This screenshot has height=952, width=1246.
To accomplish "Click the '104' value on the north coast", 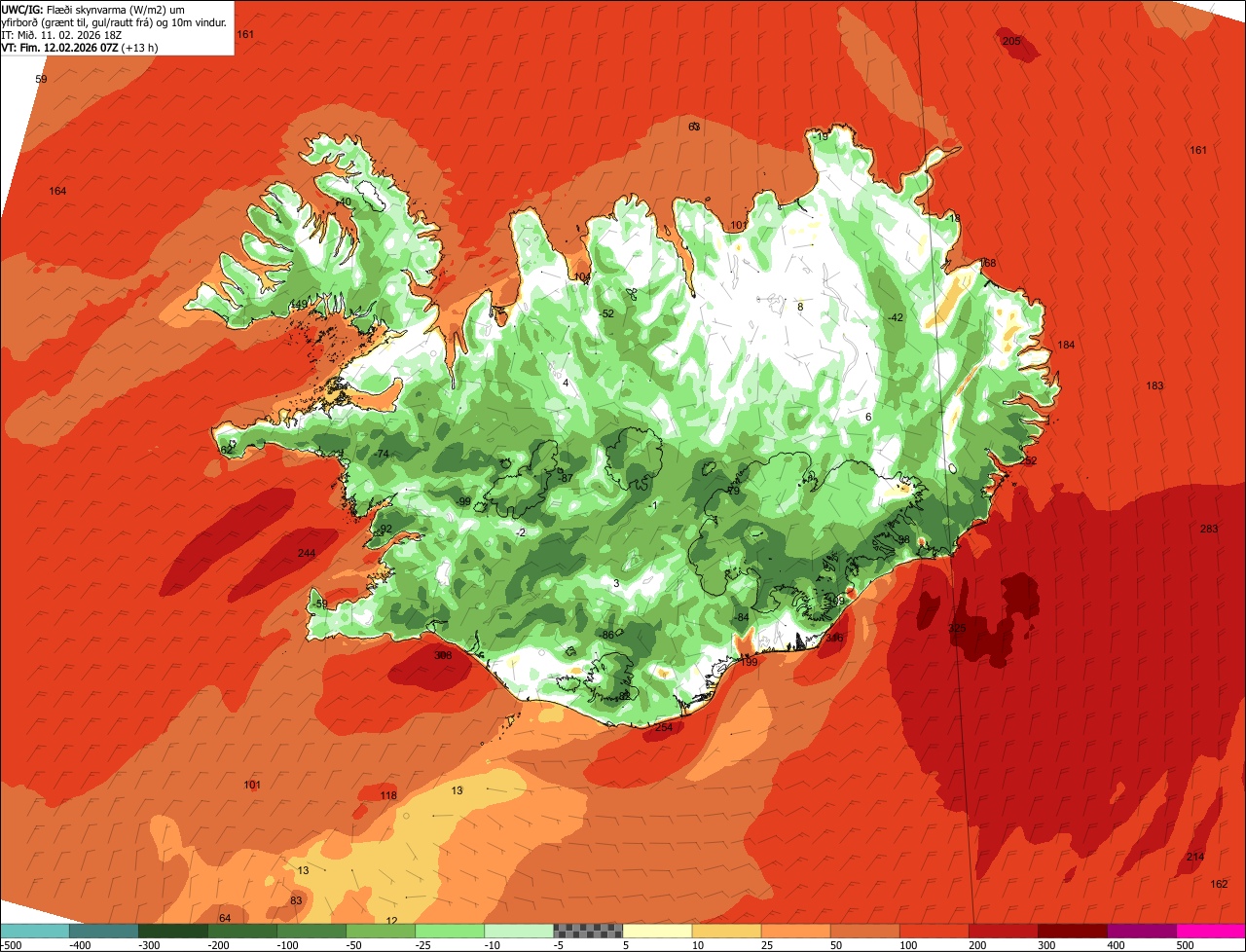I will coord(582,277).
